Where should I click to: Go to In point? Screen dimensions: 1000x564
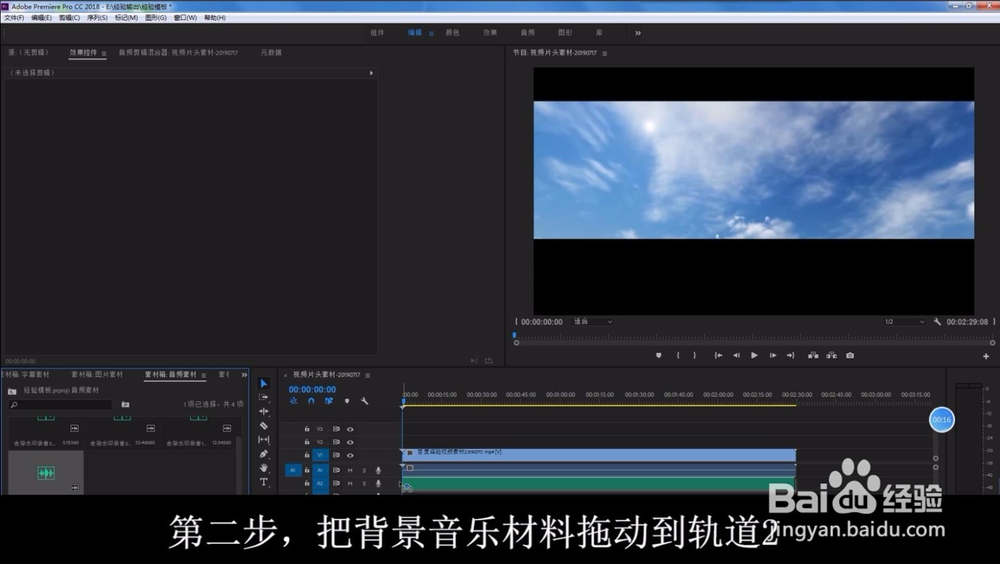718,355
